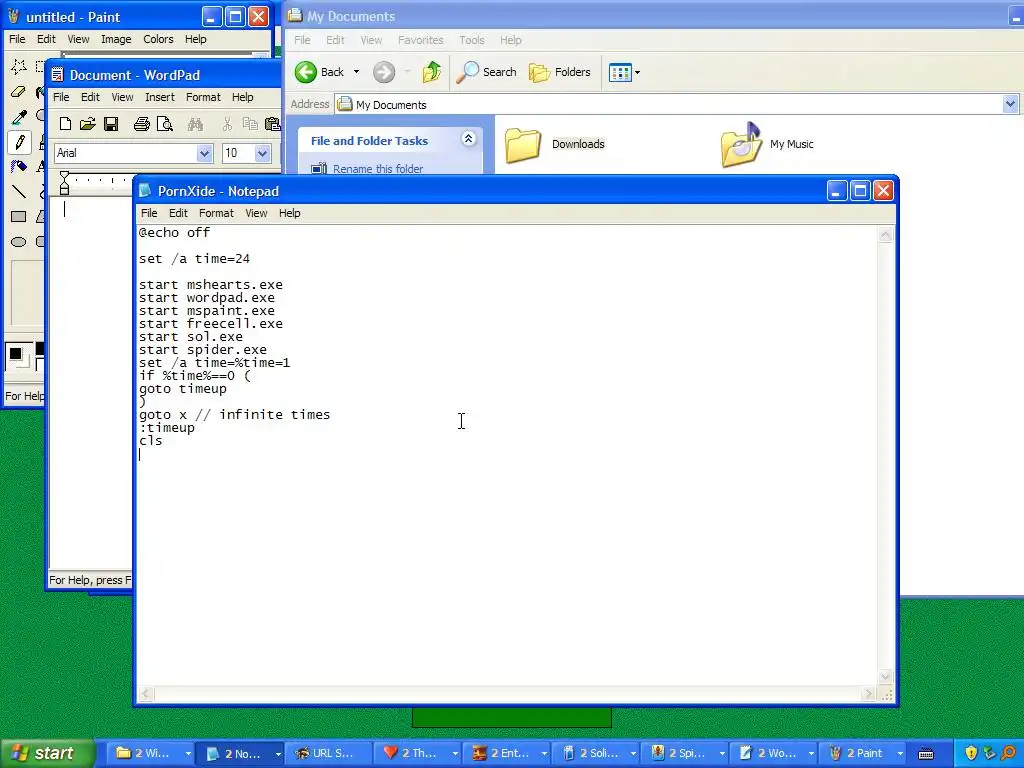Open Notepad's File menu

coord(149,213)
